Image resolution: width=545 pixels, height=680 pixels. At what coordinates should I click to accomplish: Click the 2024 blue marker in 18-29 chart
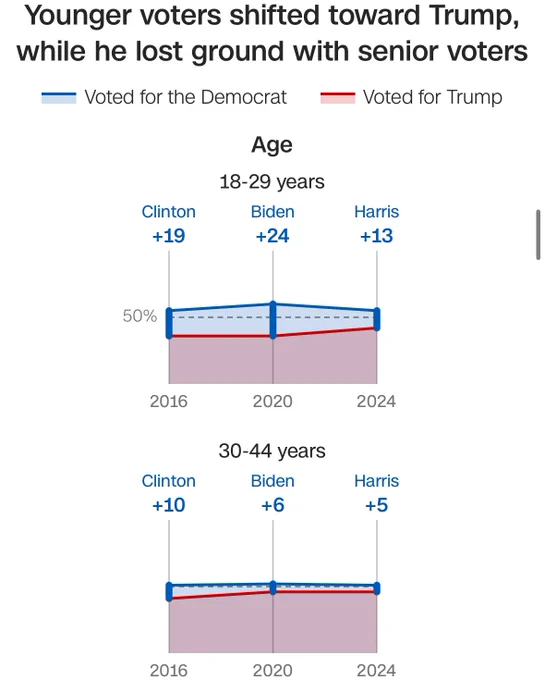coord(377,319)
